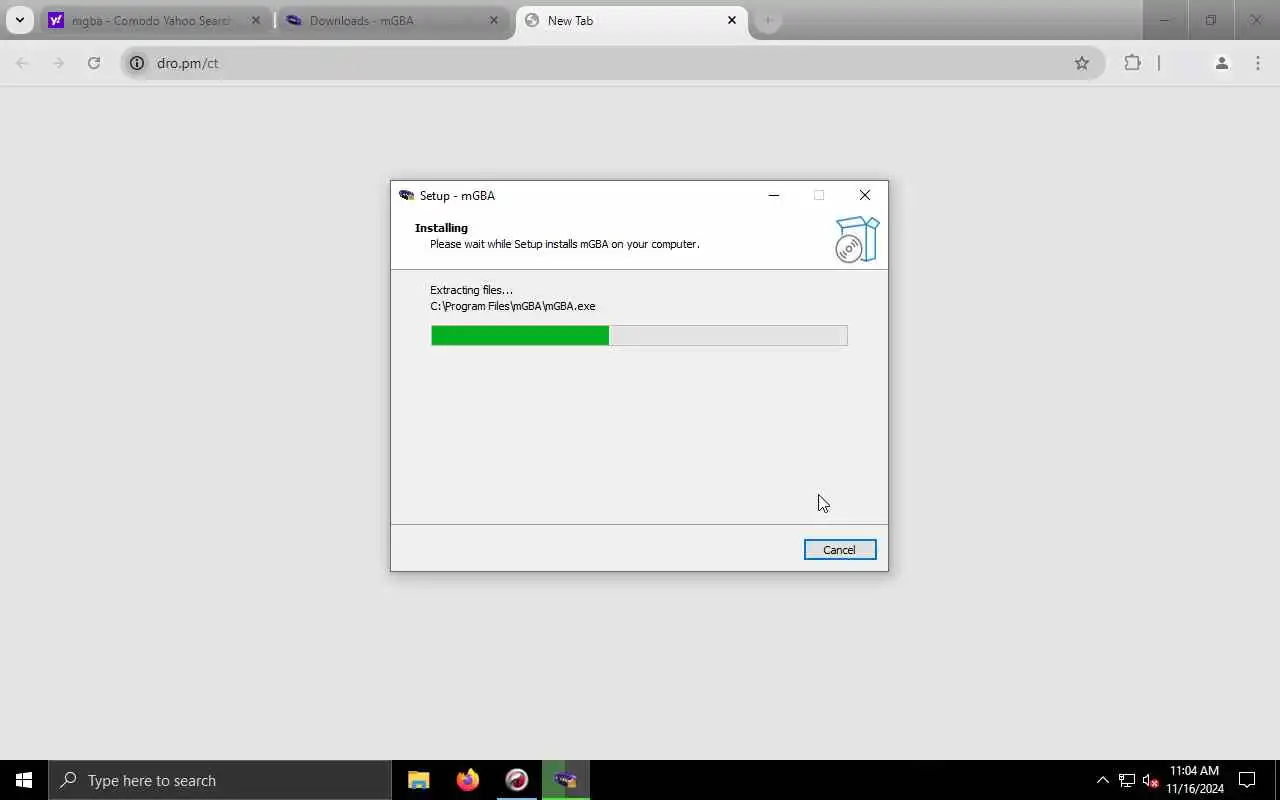This screenshot has width=1280, height=800.
Task: Minimize the browser window
Action: [1165, 20]
